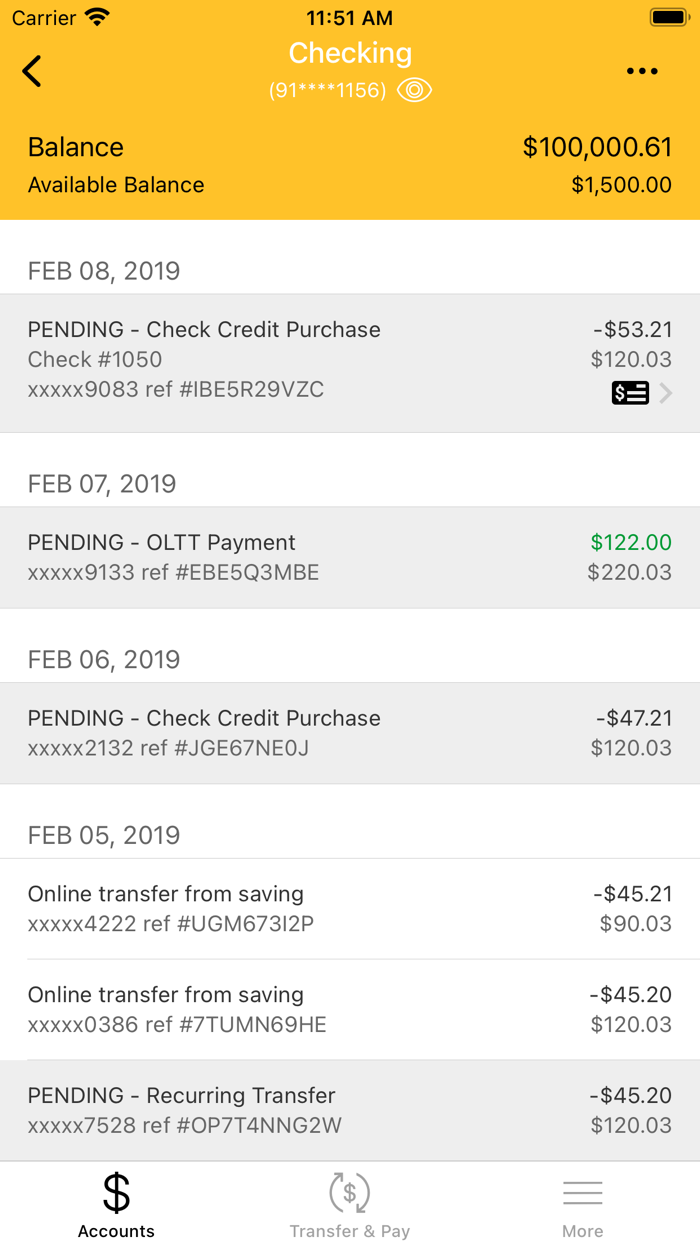The height and width of the screenshot is (1244, 700).
Task: Open the OLTT Payment transaction
Action: (x=350, y=556)
